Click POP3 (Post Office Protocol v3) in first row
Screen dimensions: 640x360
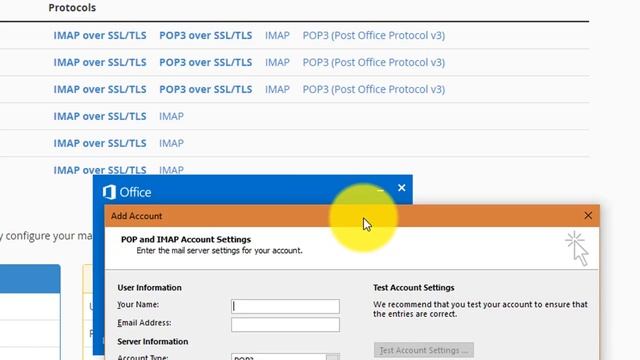tap(373, 36)
